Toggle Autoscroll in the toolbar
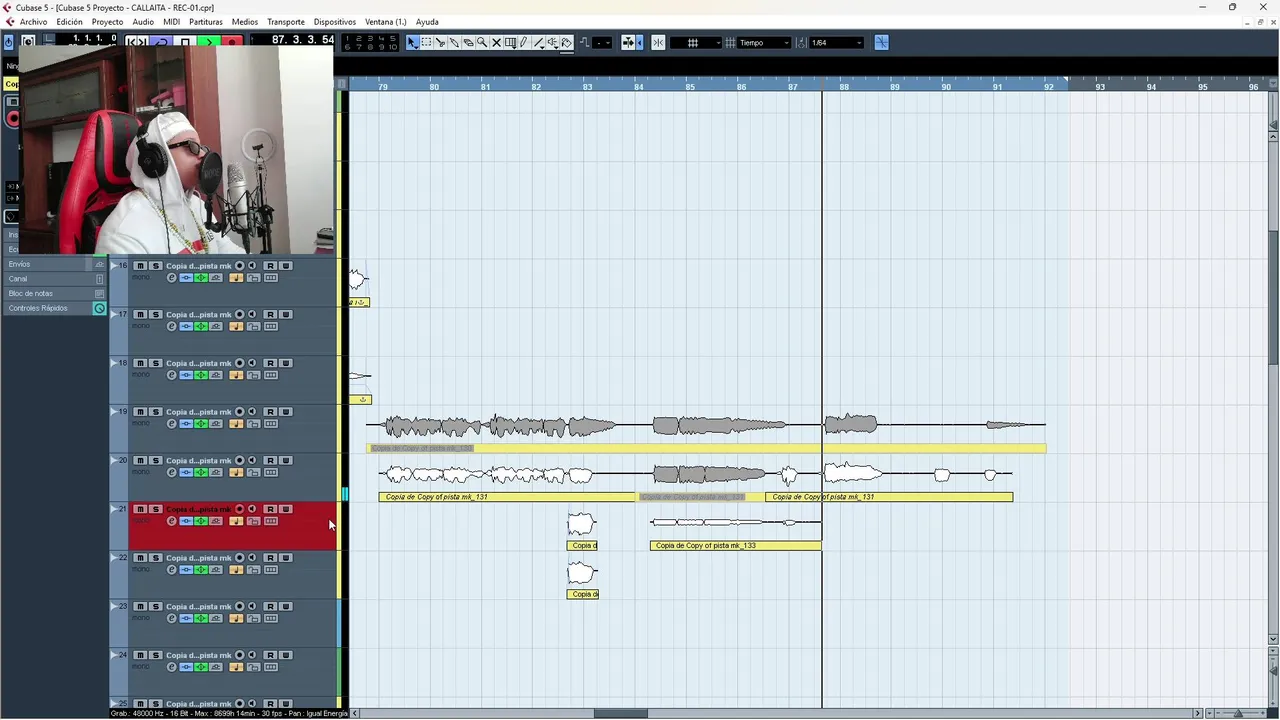1280x720 pixels. pos(628,43)
